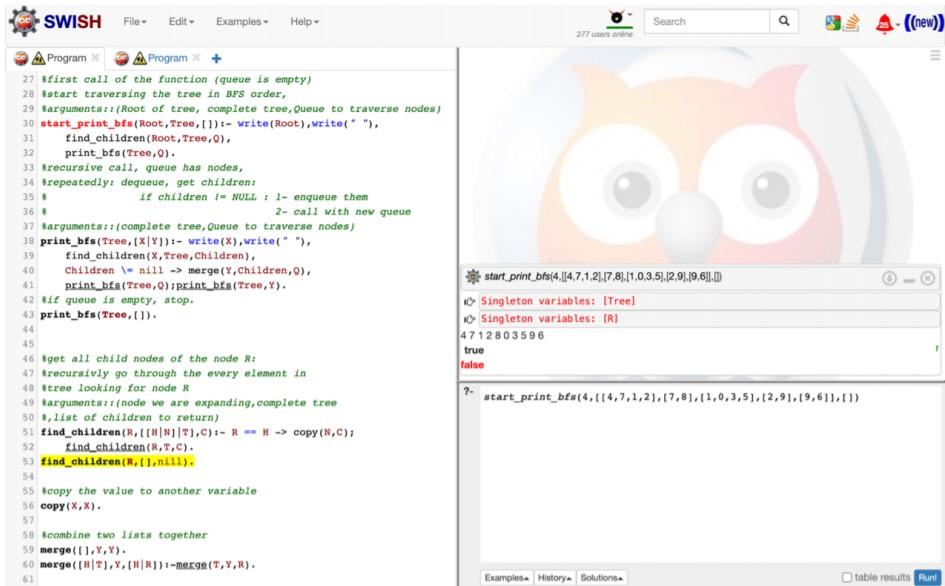This screenshot has width=945, height=586.
Task: Click the user avatar icon above users online
Action: coord(617,17)
